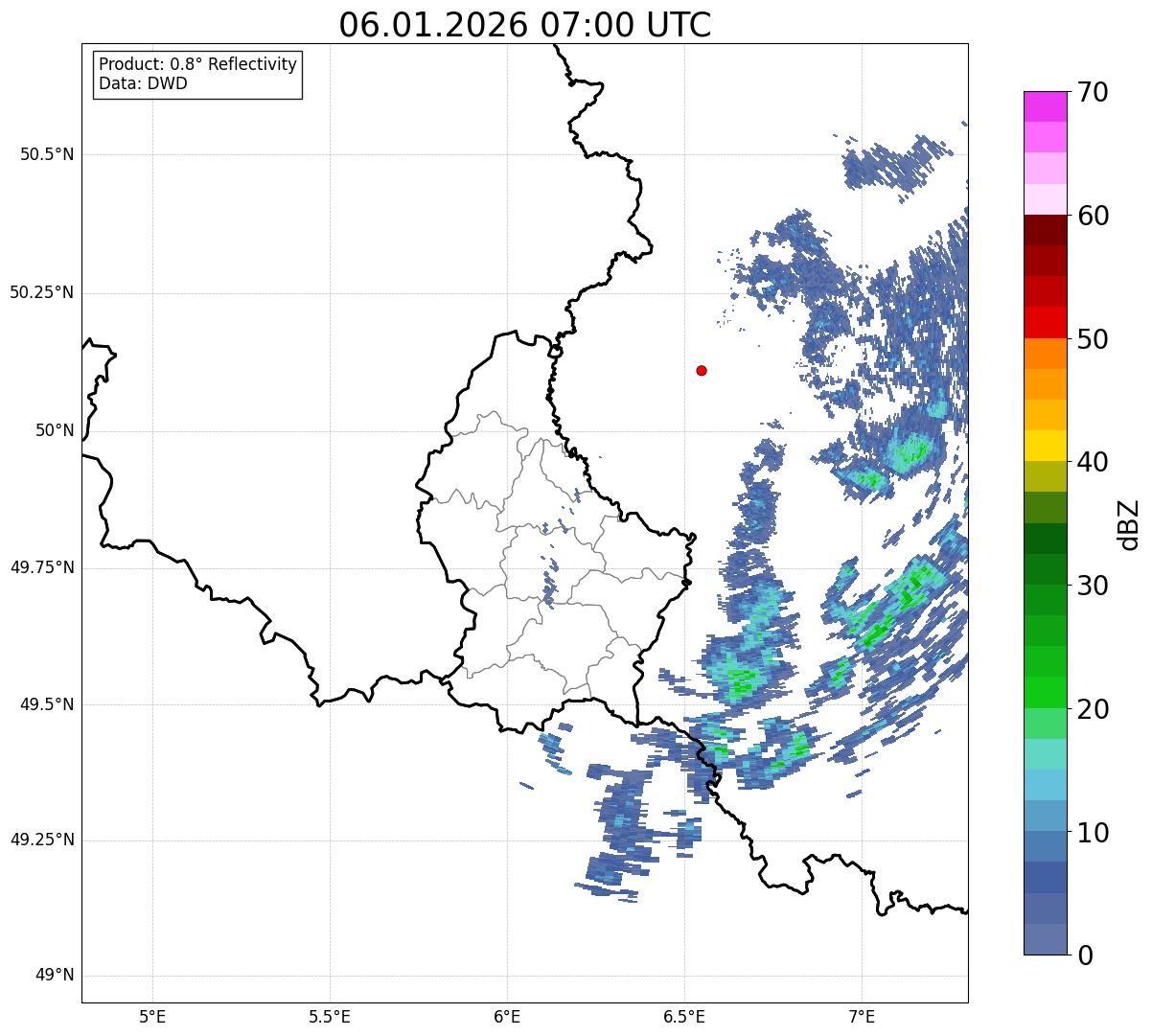This screenshot has width=1152, height=1036.
Task: Click the colorbar 30 tick label
Action: pyautogui.click(x=1094, y=586)
